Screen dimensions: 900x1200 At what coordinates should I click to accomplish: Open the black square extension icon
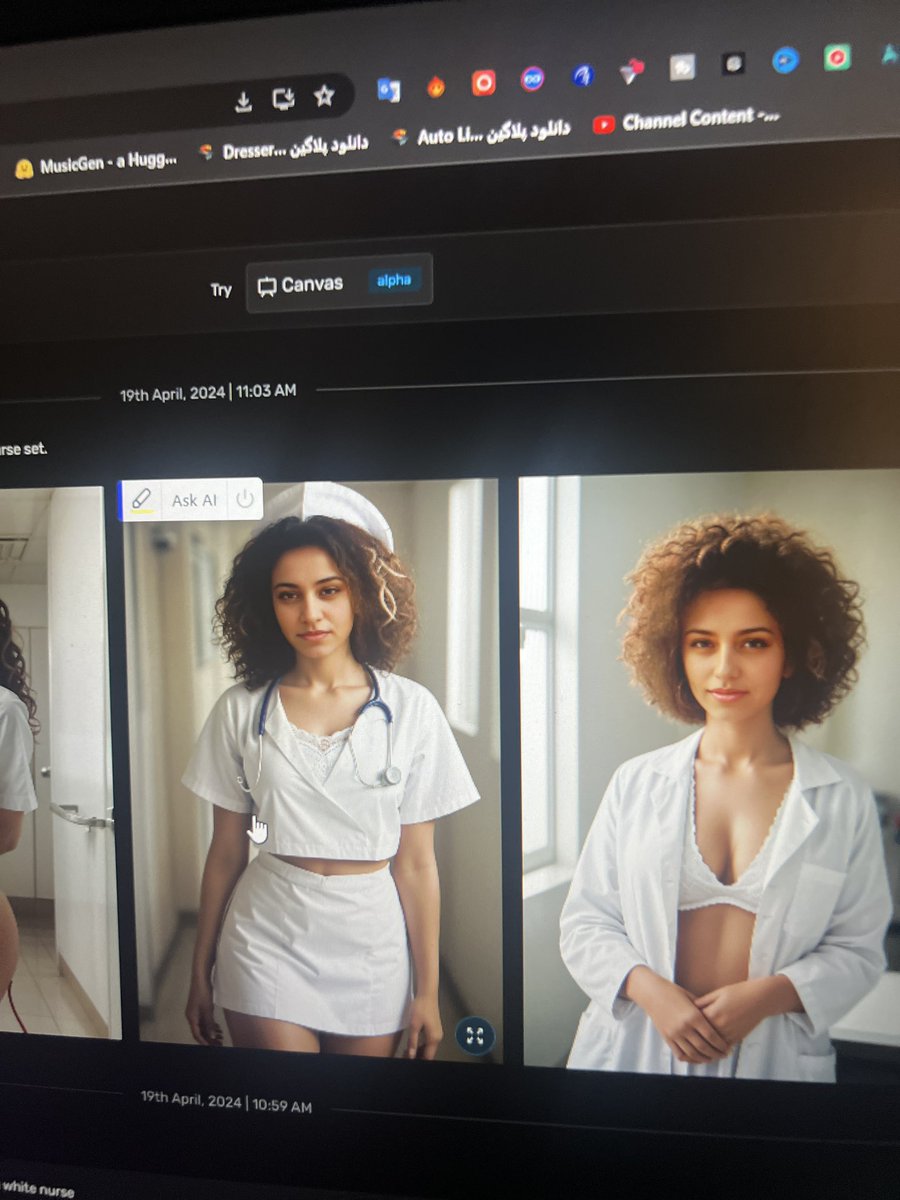coord(733,63)
